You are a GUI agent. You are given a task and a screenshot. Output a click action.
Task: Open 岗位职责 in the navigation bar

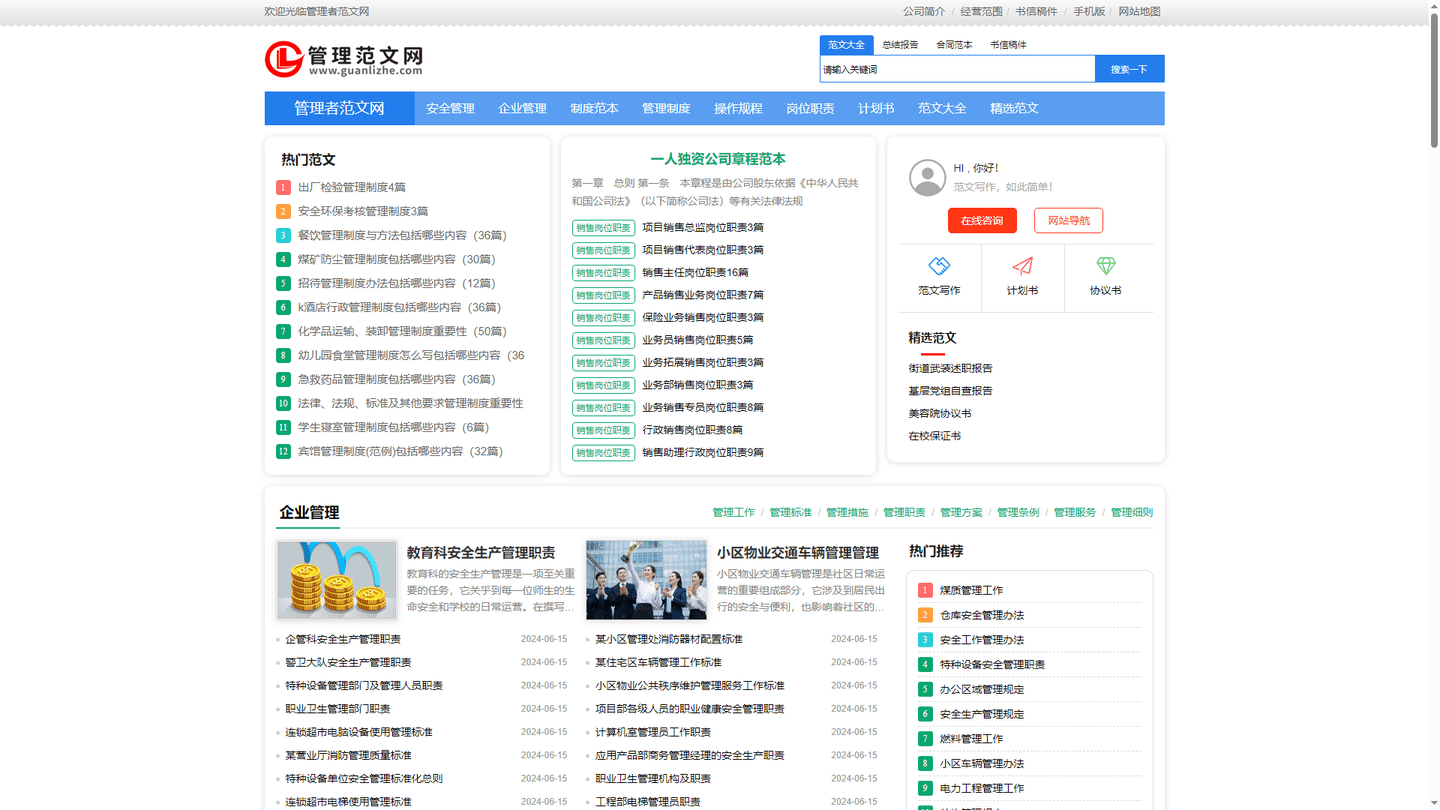(x=810, y=108)
